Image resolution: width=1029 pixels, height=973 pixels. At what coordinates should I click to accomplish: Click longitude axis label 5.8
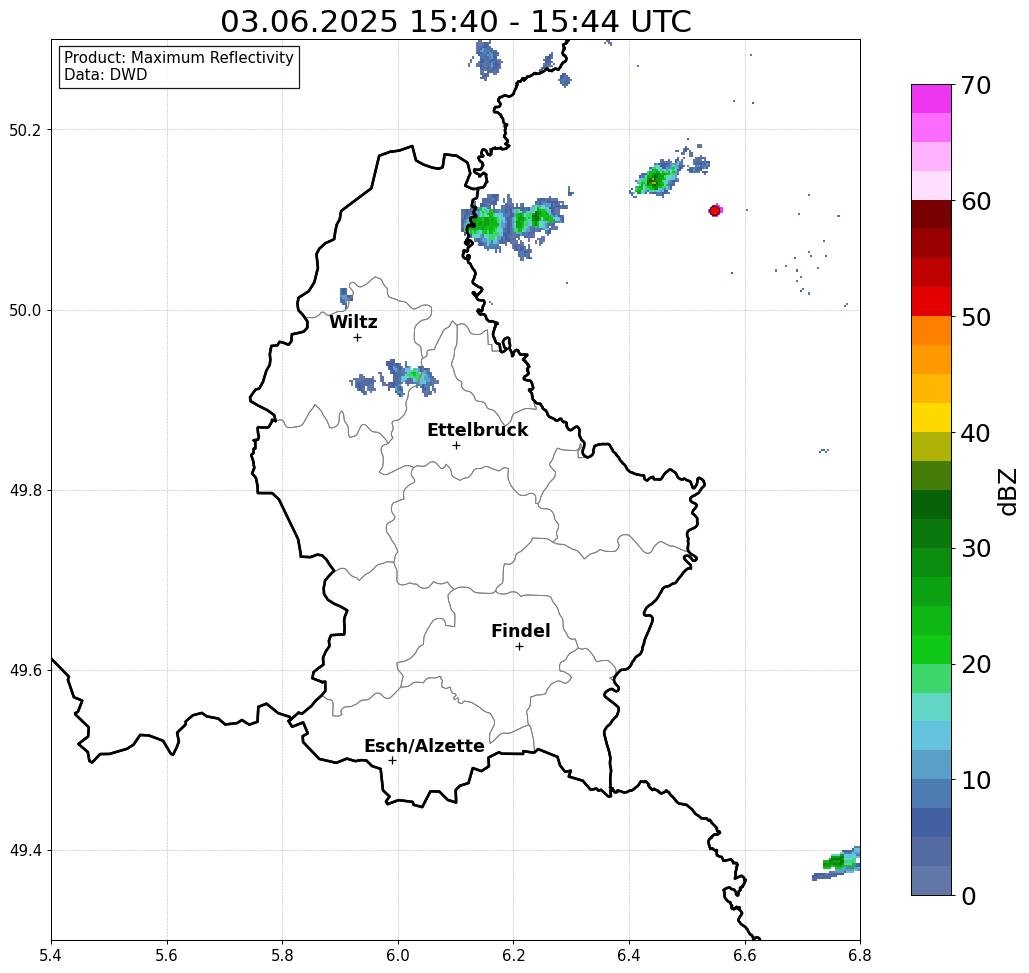(x=282, y=955)
